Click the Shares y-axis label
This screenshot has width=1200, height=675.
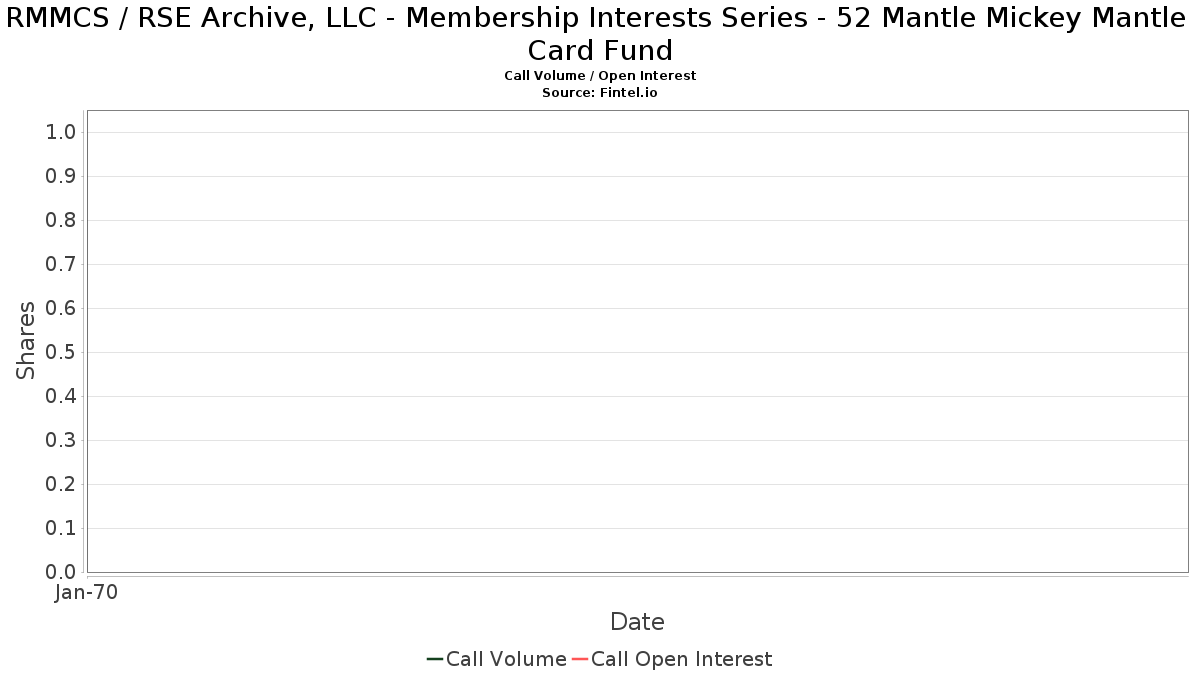point(26,340)
